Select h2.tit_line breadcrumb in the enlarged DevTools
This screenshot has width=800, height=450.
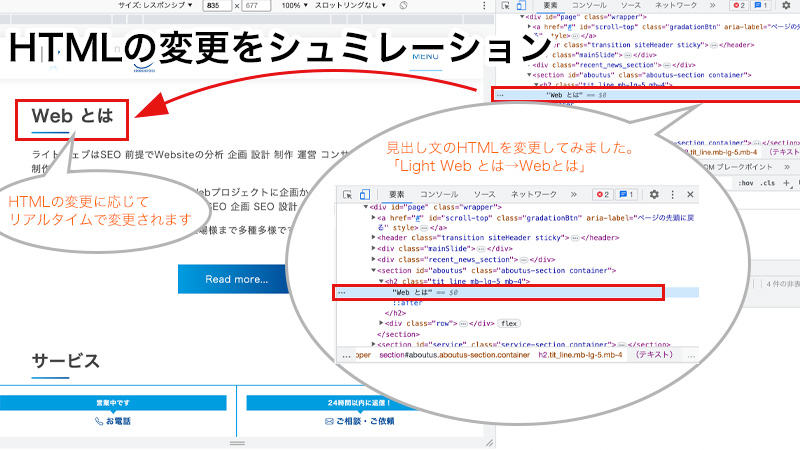tap(580, 355)
